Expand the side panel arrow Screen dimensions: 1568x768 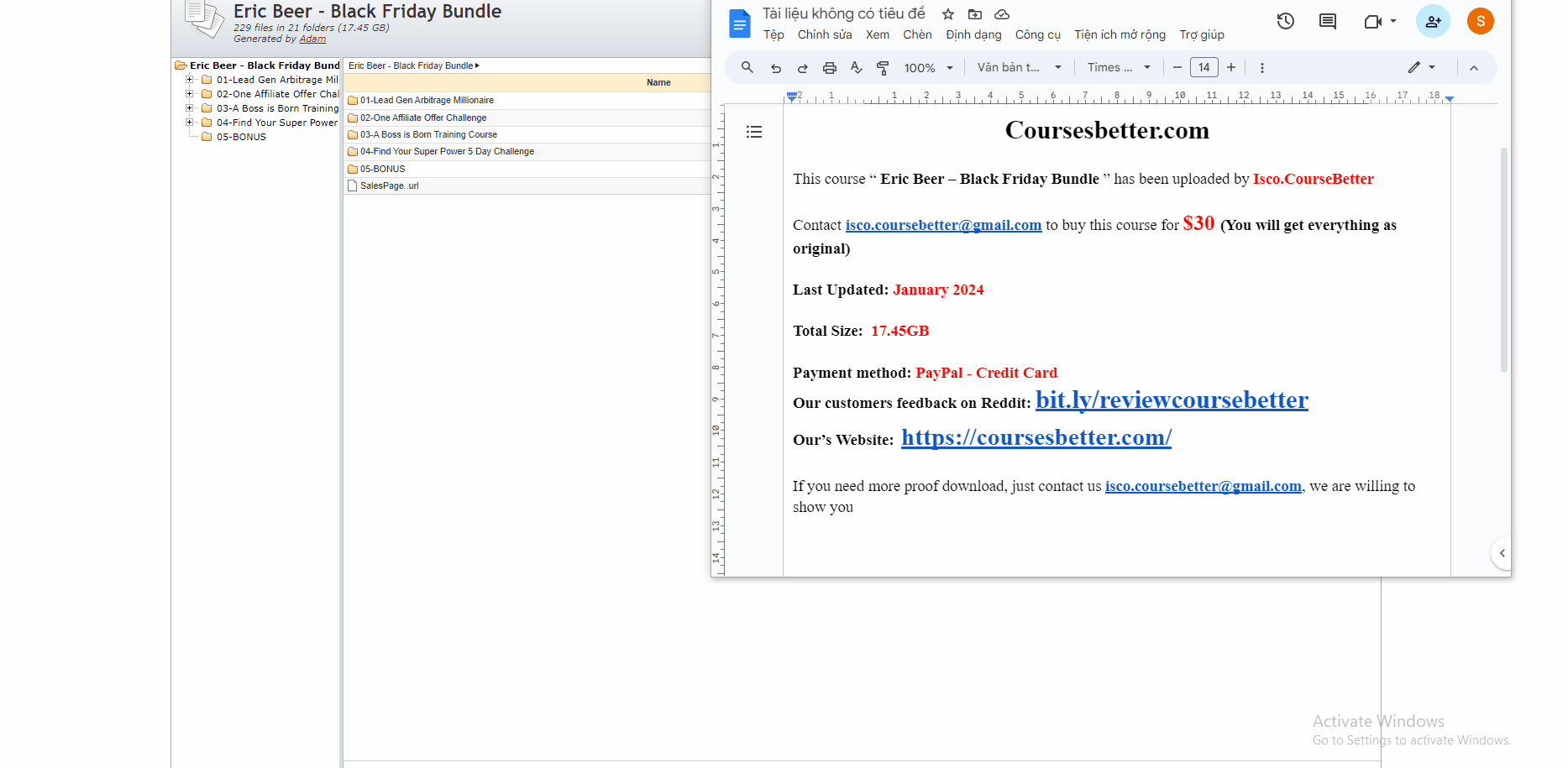tap(1502, 553)
